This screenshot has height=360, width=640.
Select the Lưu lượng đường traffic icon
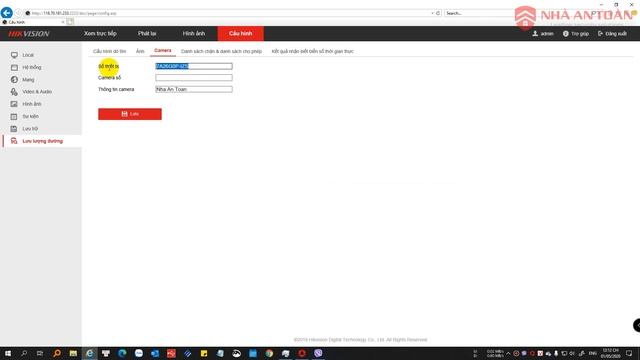(14, 141)
